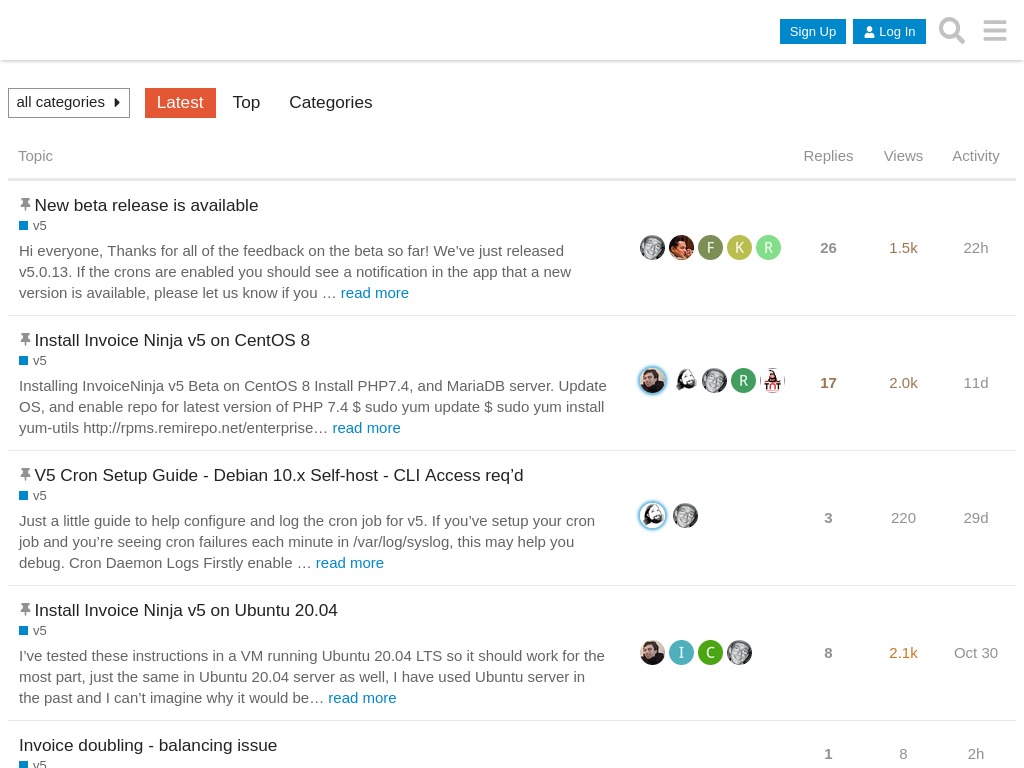Image resolution: width=1024 pixels, height=768 pixels.
Task: Click read more on Ubuntu 20.04 excerpt
Action: [362, 698]
